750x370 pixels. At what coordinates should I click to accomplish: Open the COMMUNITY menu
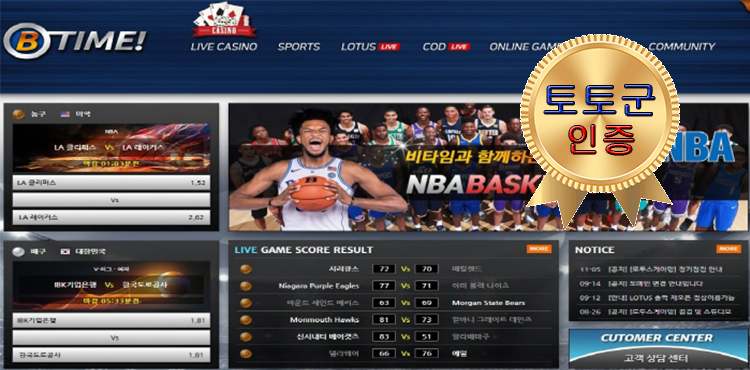click(682, 47)
